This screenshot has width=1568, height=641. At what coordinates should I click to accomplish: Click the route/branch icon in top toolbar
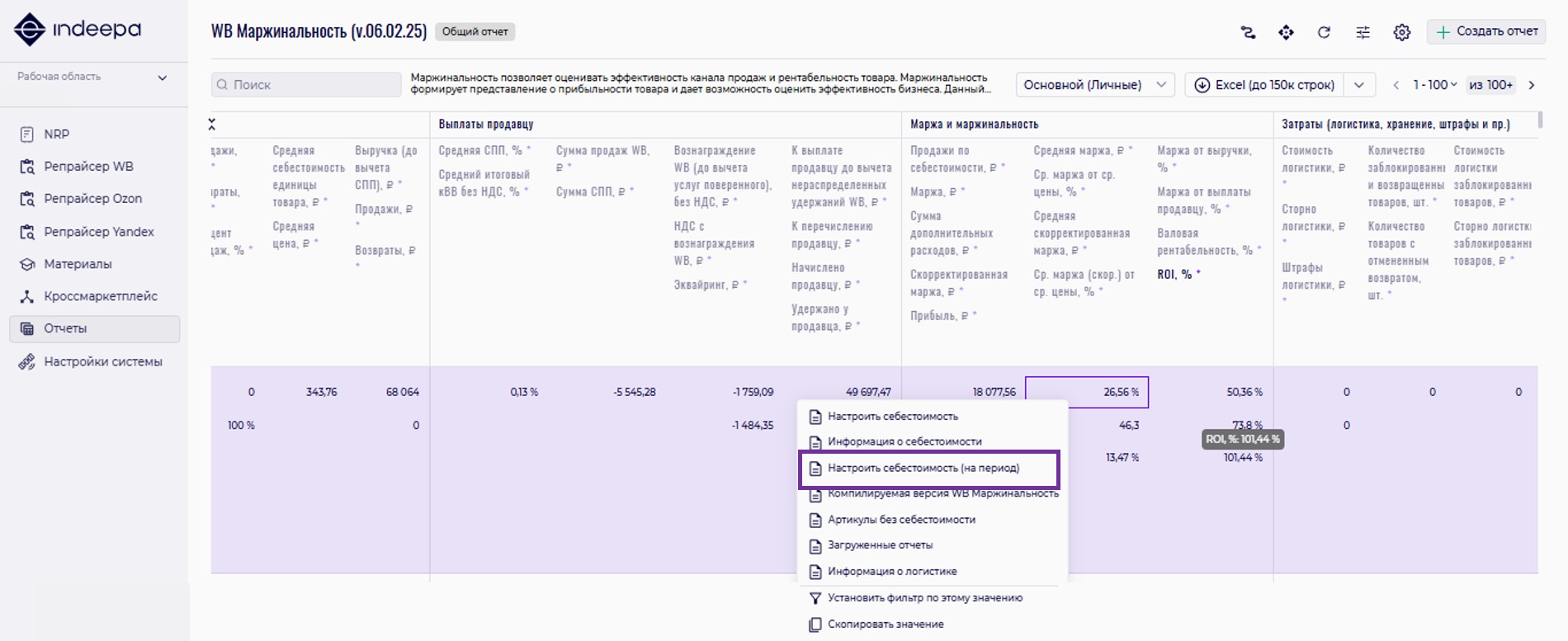[1248, 32]
